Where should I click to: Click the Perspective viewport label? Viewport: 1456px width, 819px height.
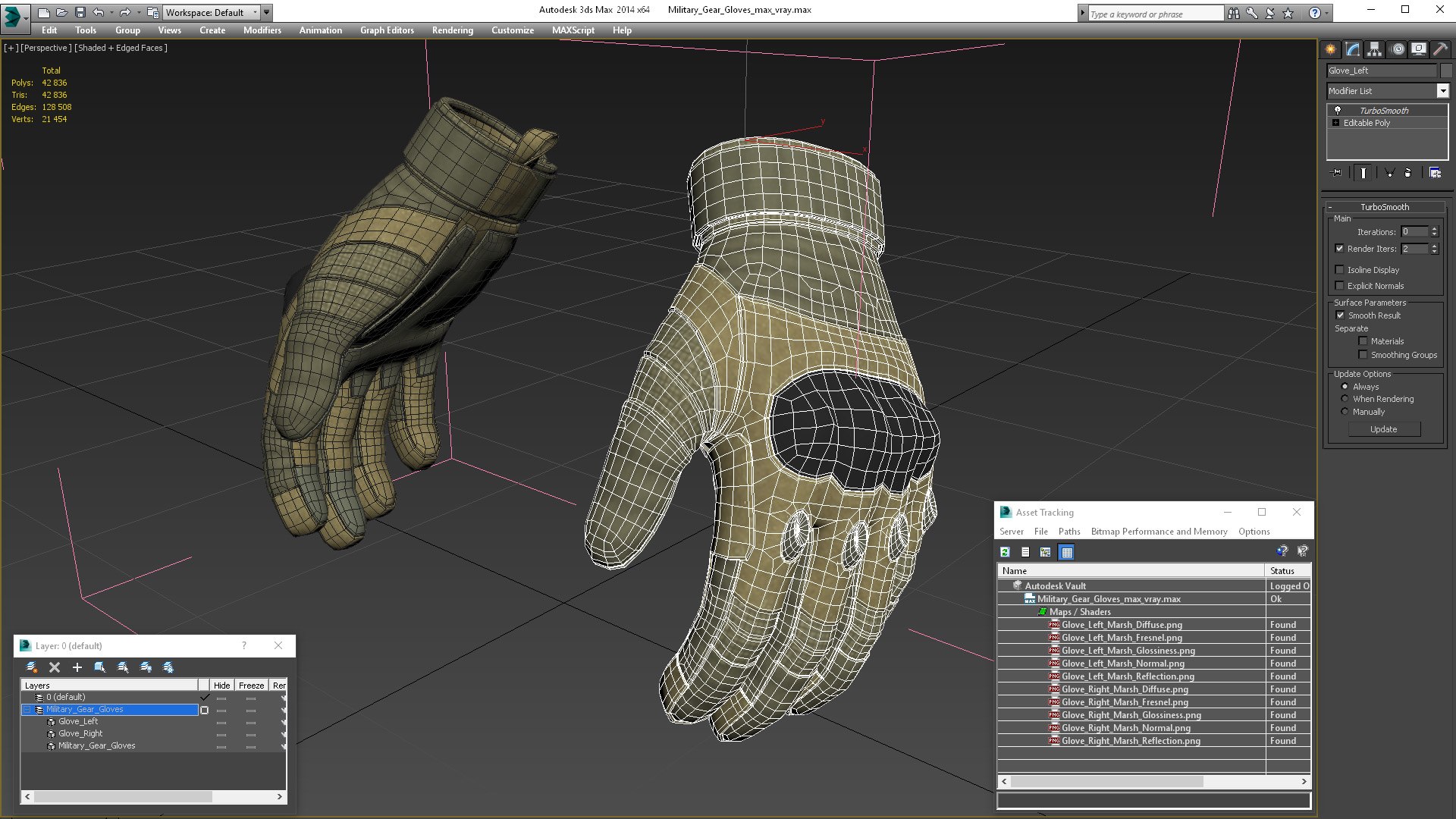tap(46, 48)
